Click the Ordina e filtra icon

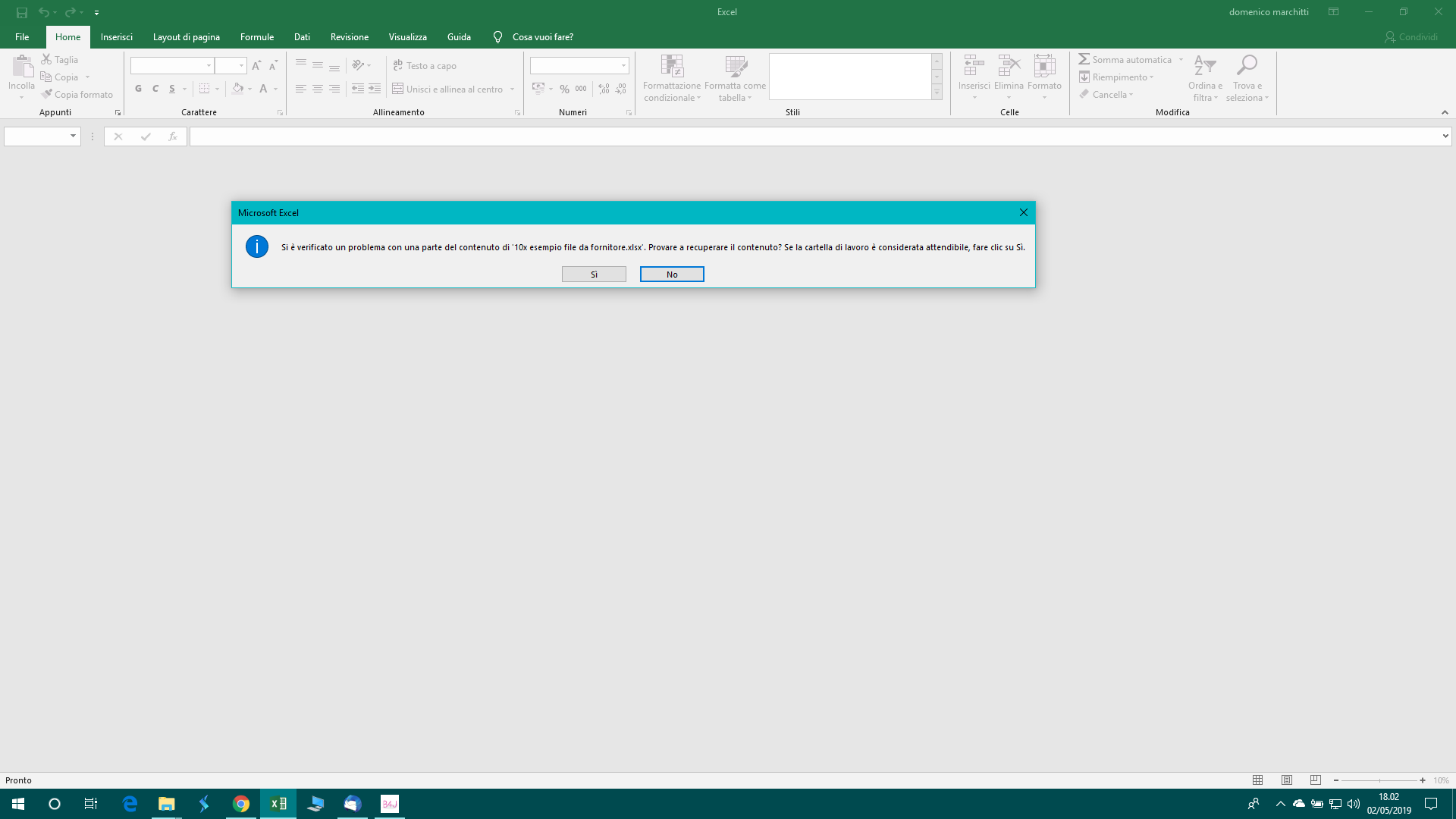(1205, 65)
